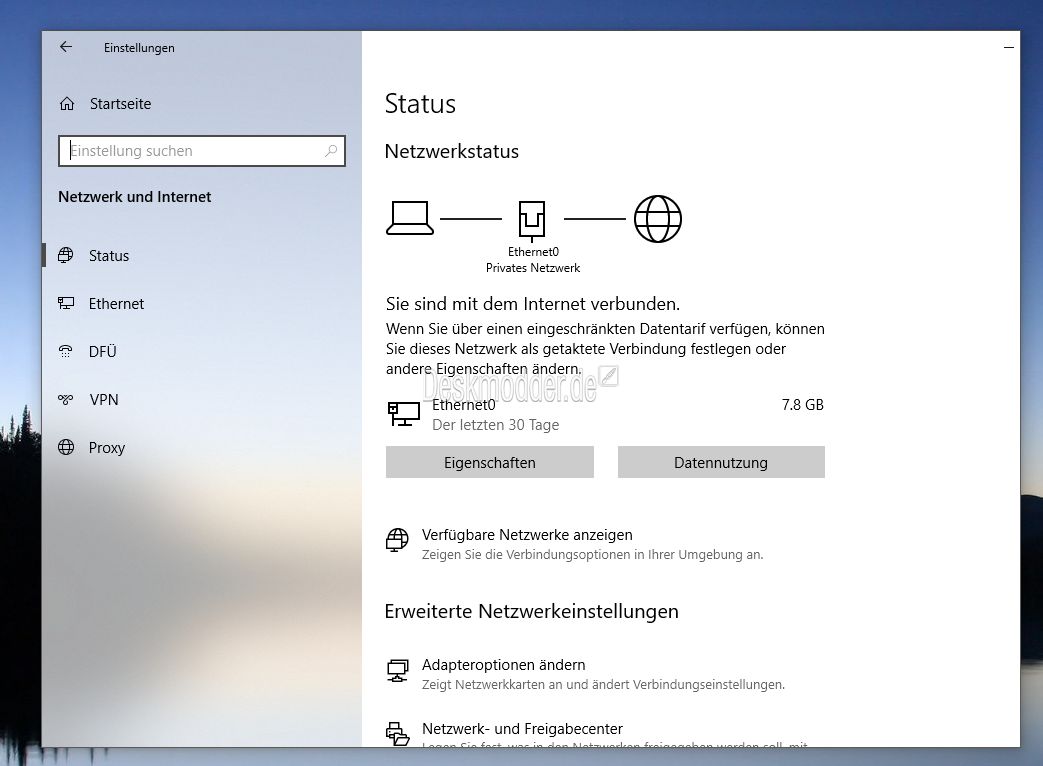Click the search magnifier icon
The width and height of the screenshot is (1043, 766).
click(x=331, y=151)
